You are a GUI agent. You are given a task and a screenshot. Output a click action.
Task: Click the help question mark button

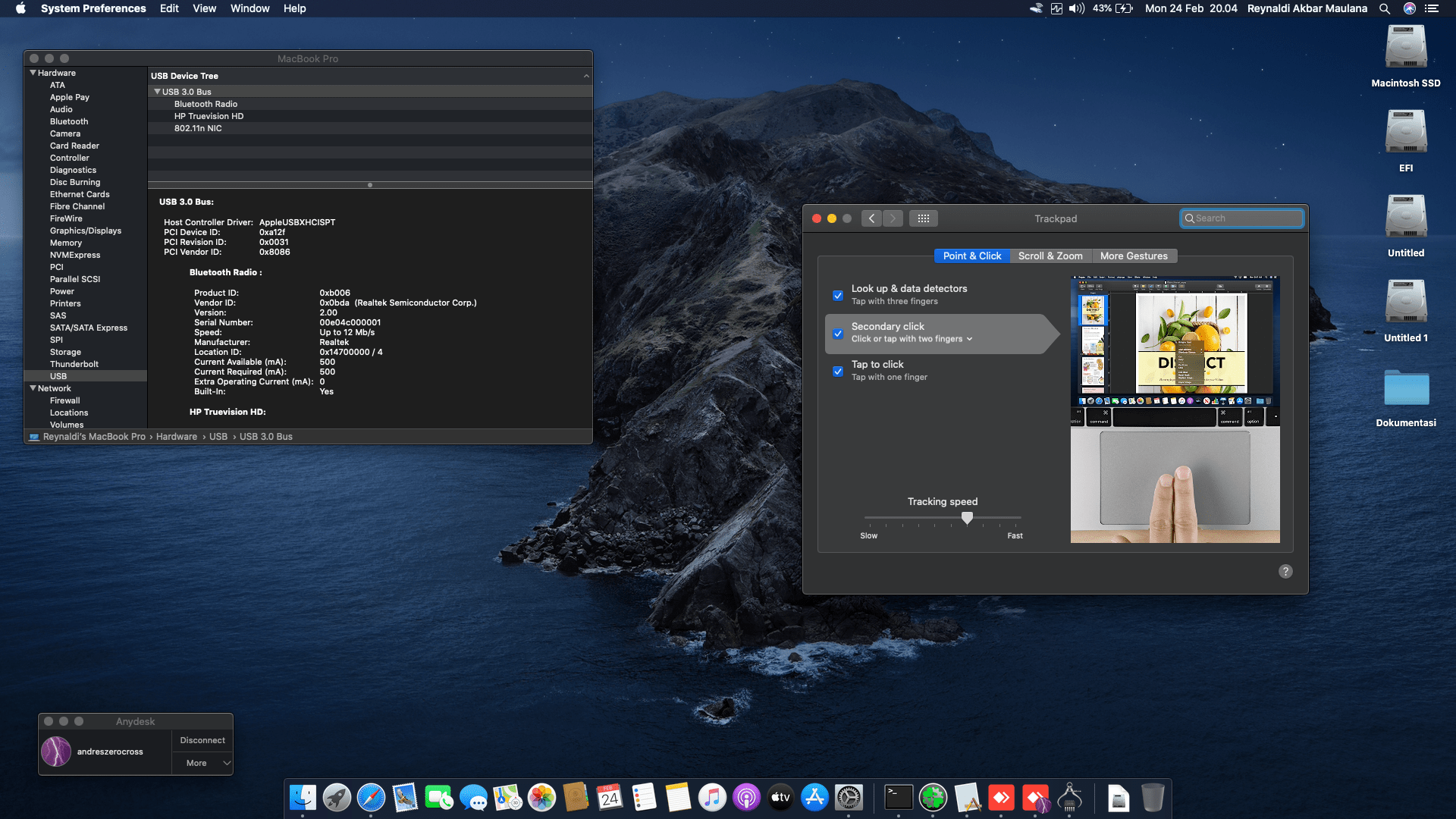(x=1285, y=572)
